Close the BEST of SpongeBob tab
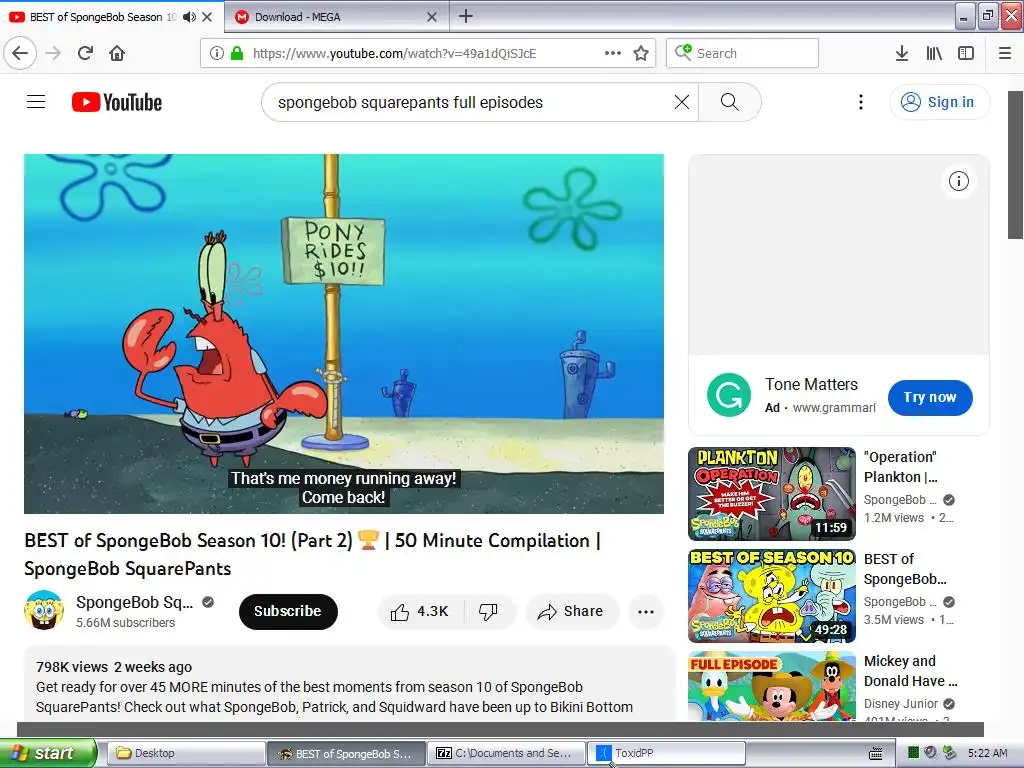The width and height of the screenshot is (1024, 768). (x=207, y=17)
